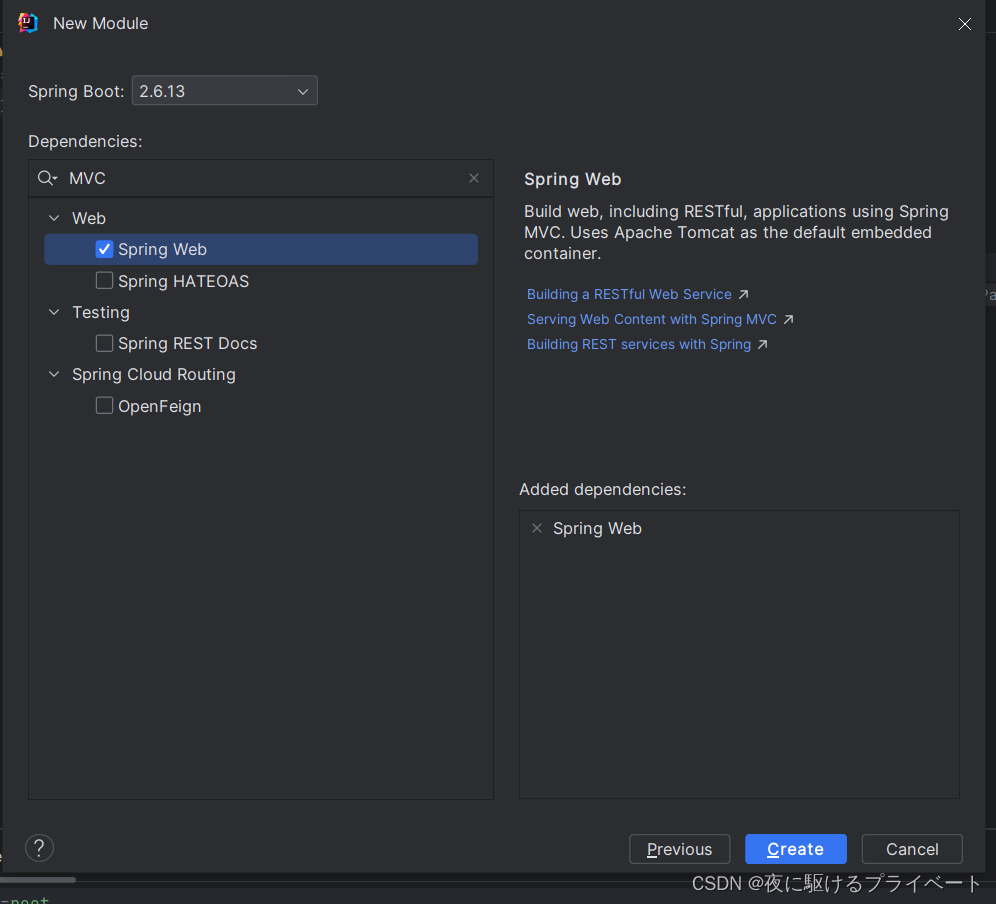Remove Spring Web from added dependencies
The height and width of the screenshot is (904, 996).
[x=537, y=528]
